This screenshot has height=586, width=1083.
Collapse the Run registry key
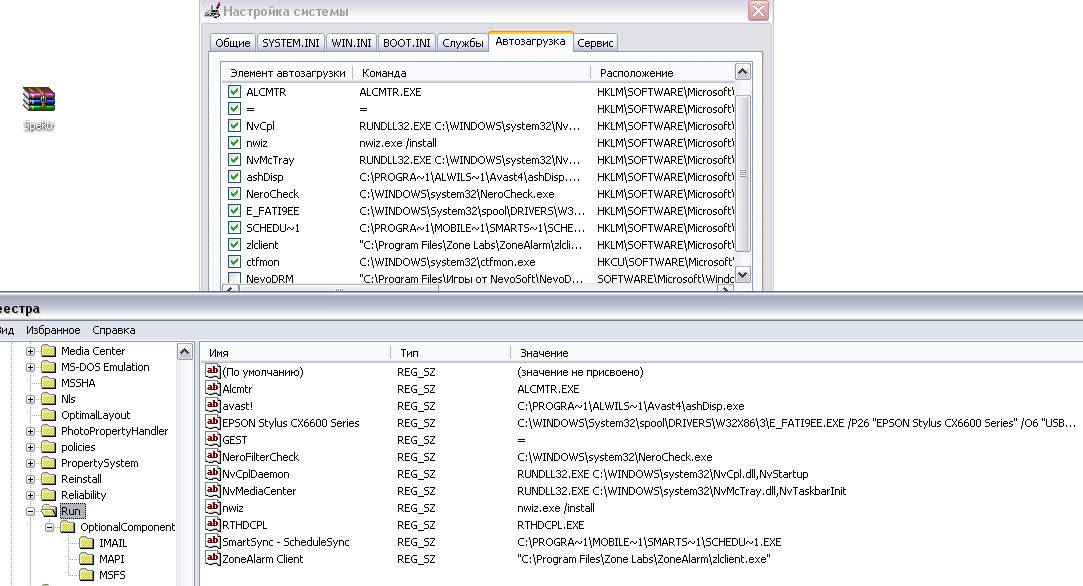tap(31, 511)
